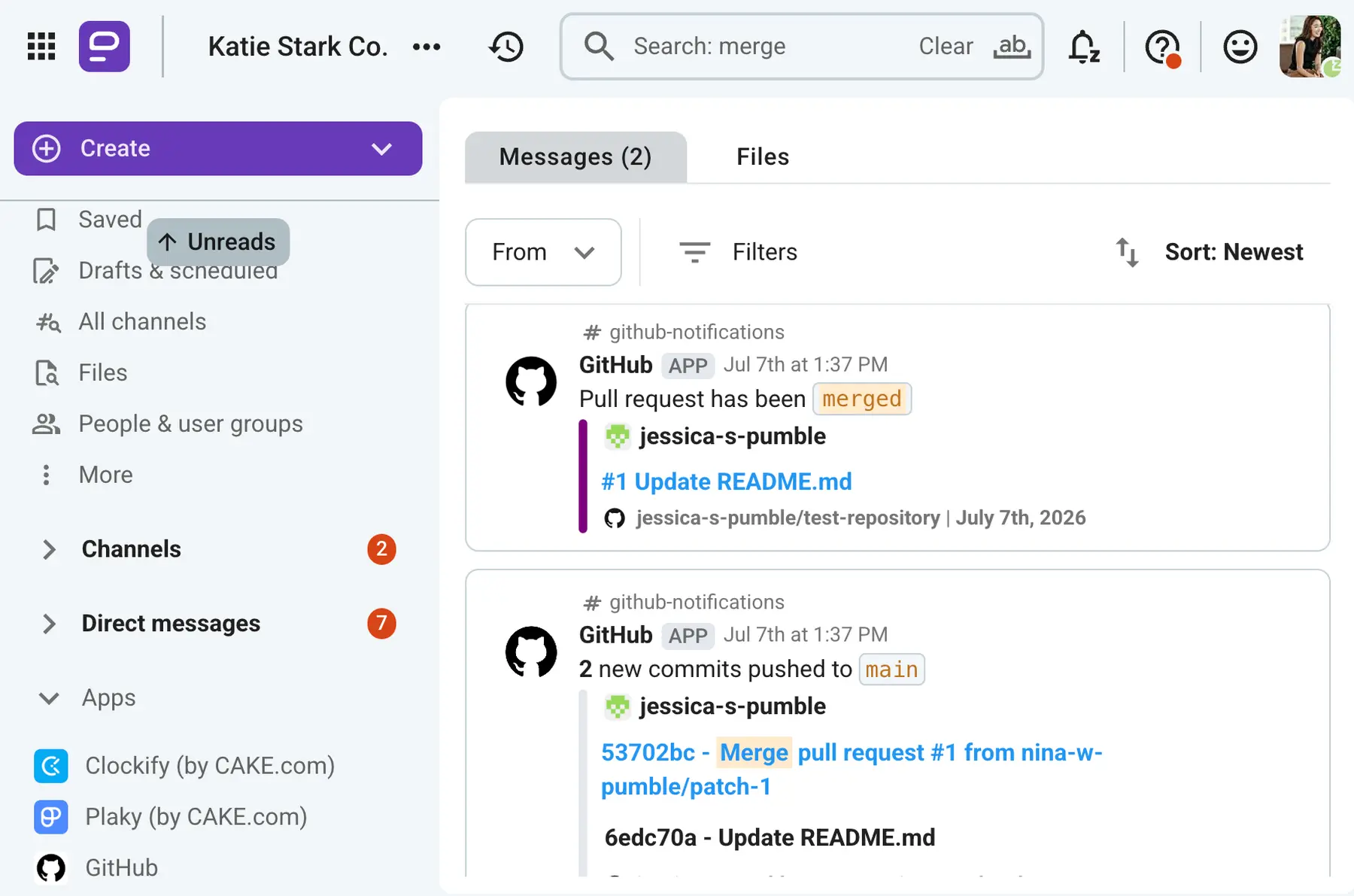The image size is (1354, 896).
Task: Open the From filter dropdown
Action: click(543, 252)
